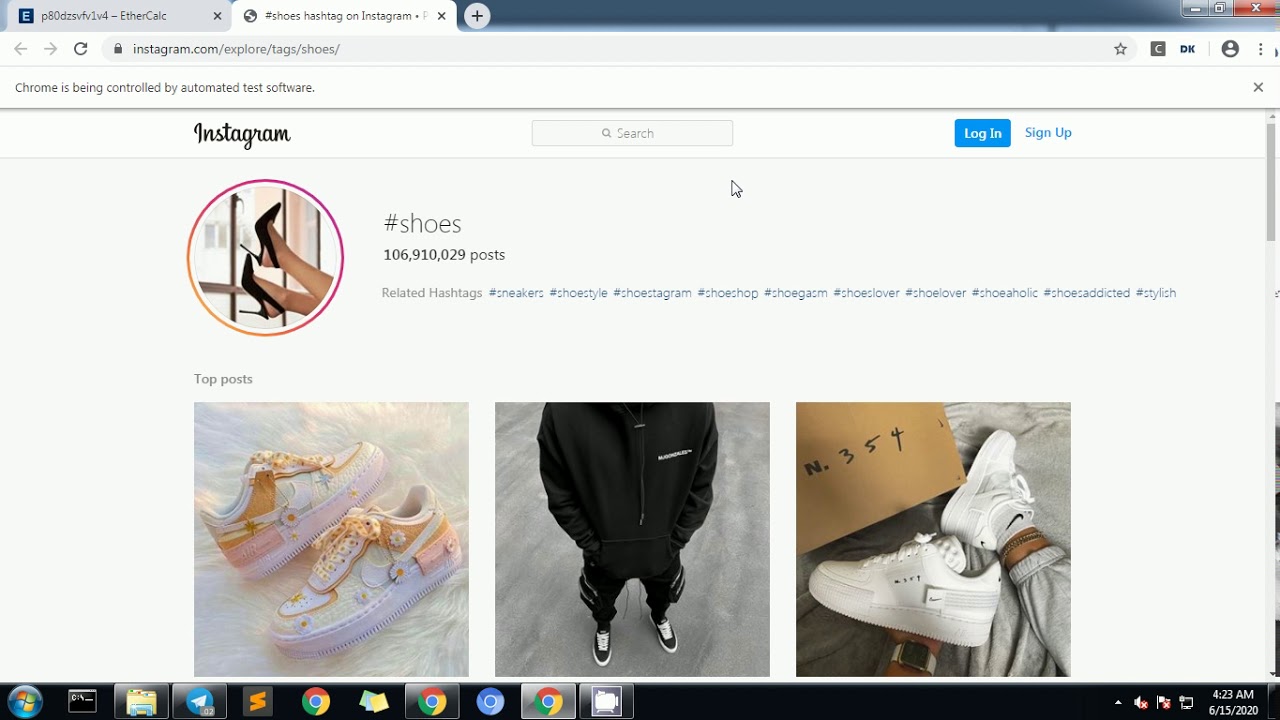Screen dimensions: 1280x720
Task: Open the Chromium blue taskbar icon
Action: click(490, 701)
